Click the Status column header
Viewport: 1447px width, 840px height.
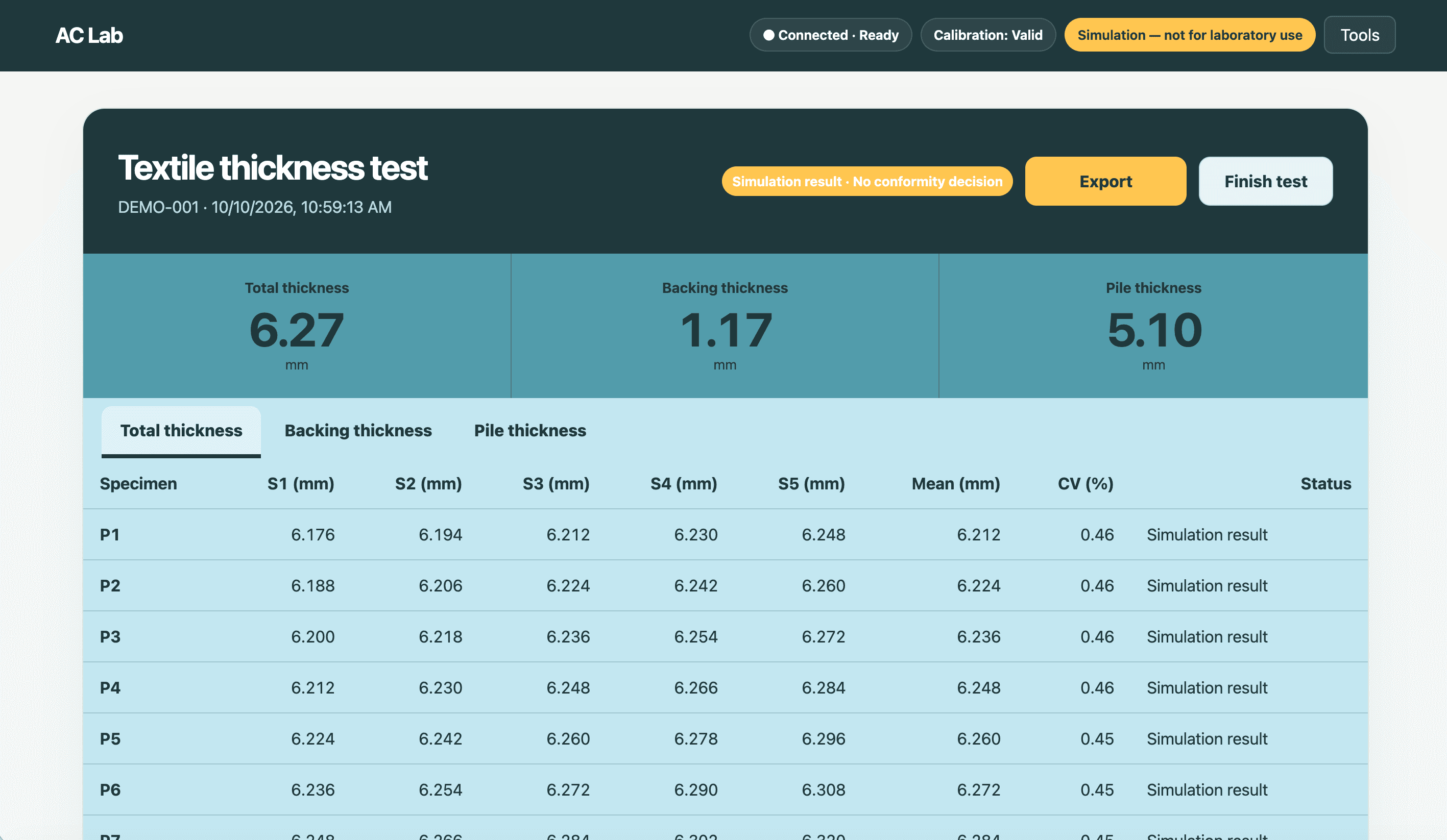tap(1326, 484)
